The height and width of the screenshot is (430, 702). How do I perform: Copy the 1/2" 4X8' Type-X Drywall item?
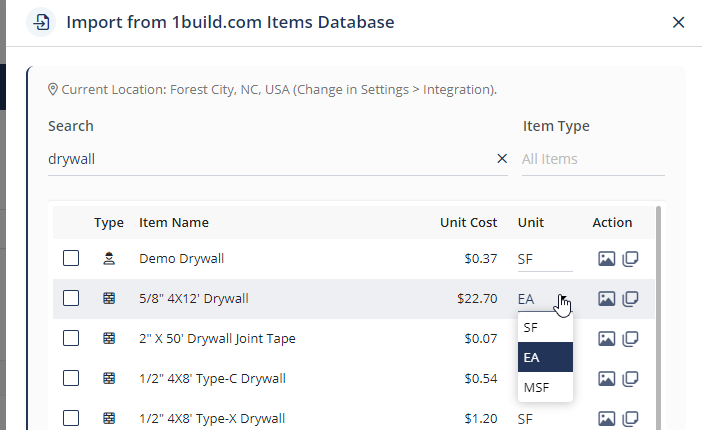630,418
